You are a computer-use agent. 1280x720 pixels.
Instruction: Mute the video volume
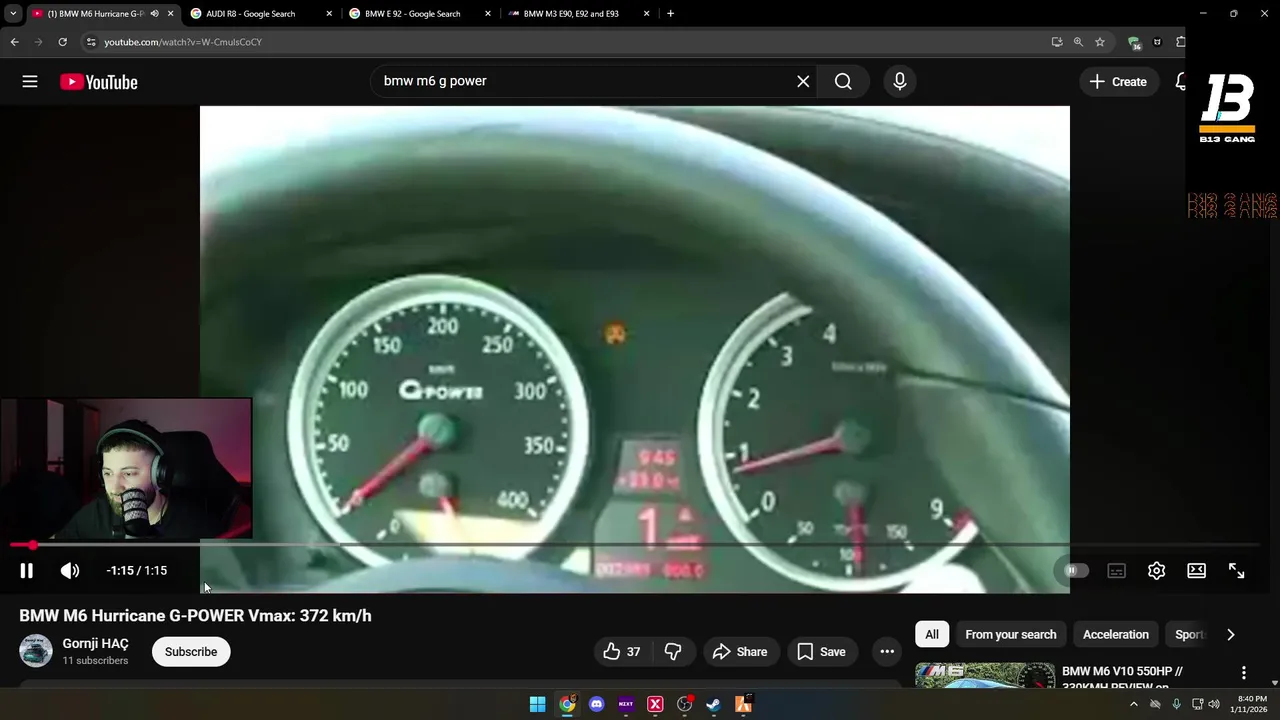(x=70, y=570)
